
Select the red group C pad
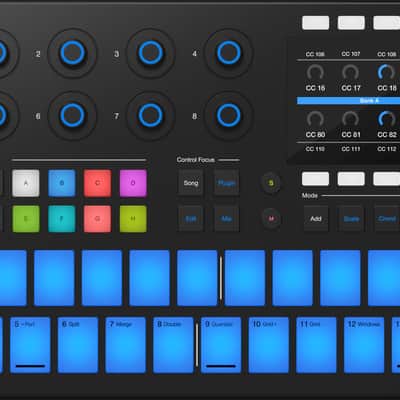coord(97,183)
